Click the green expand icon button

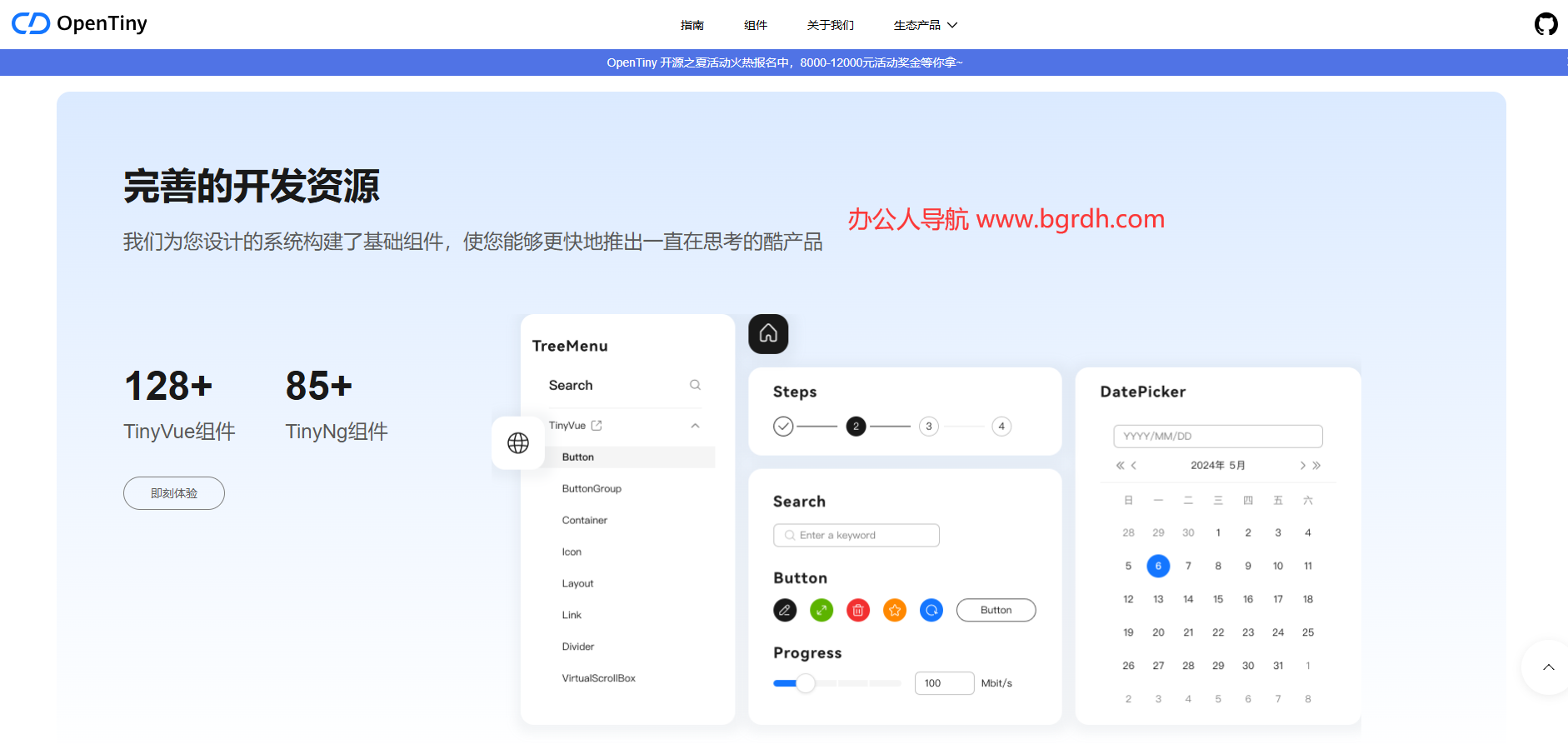[x=821, y=611]
